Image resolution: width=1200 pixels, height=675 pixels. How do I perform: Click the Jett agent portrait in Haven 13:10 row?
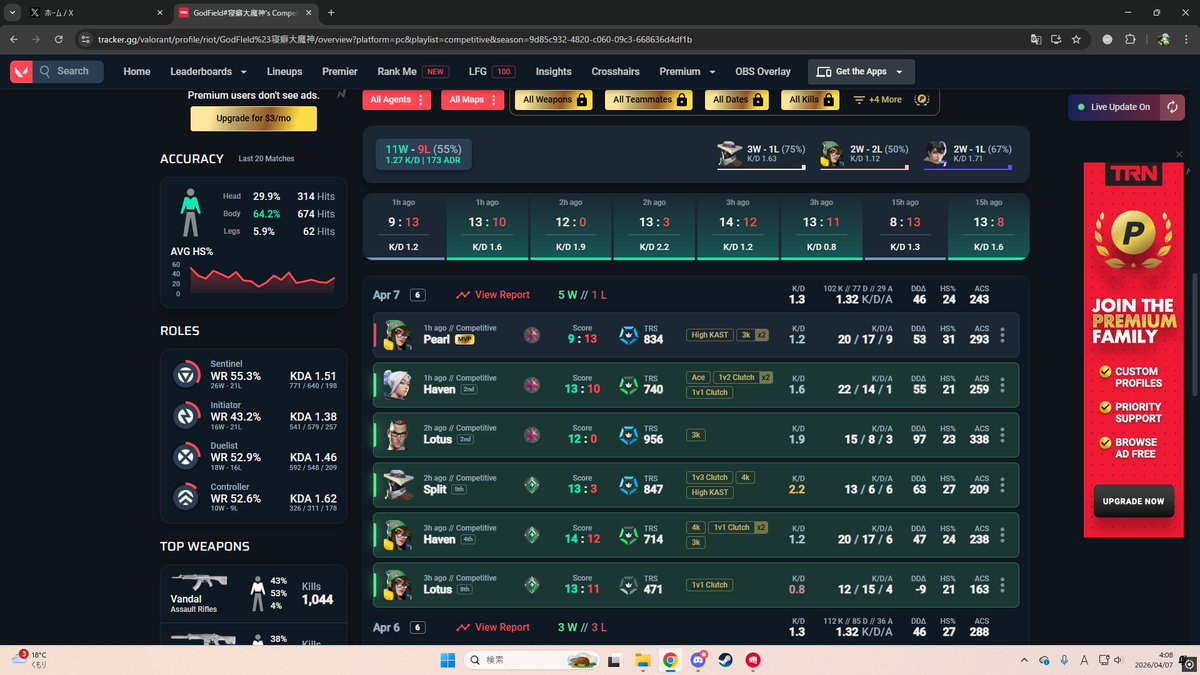click(398, 385)
